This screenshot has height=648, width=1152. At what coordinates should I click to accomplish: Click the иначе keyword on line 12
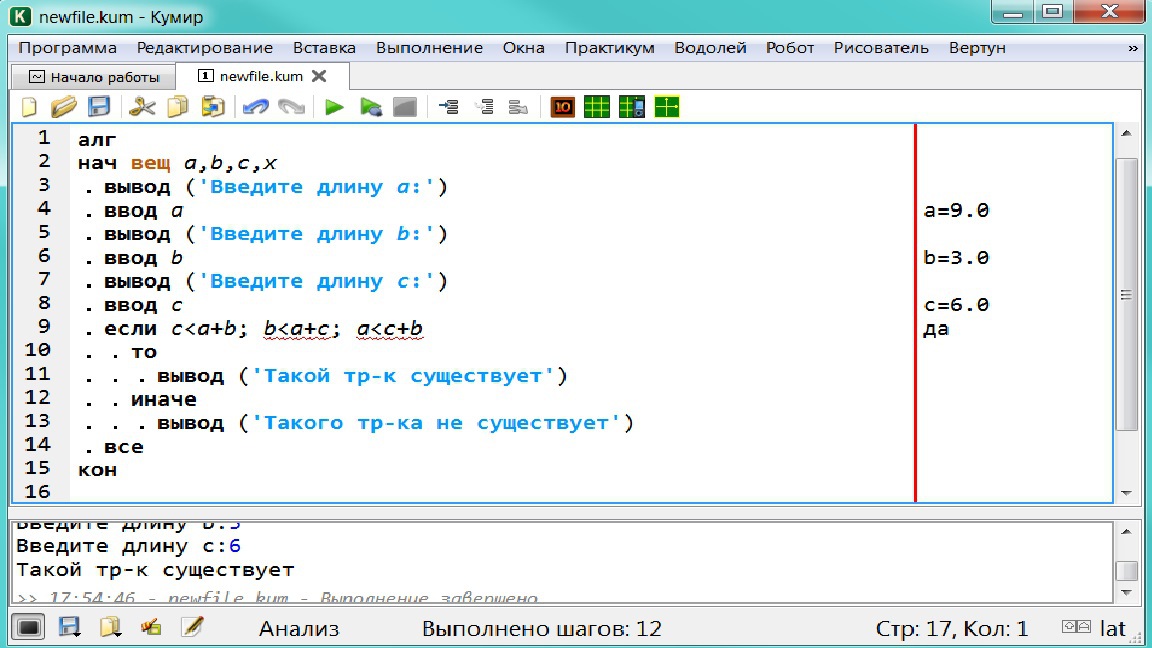pos(164,400)
